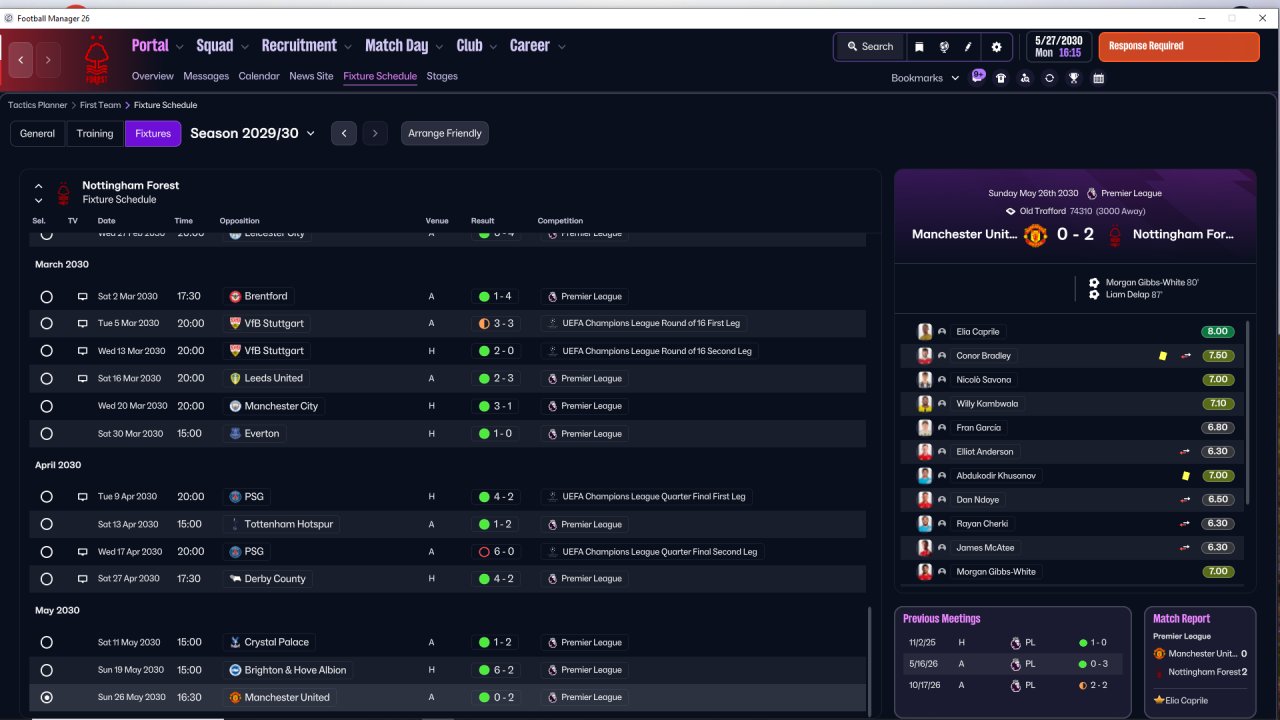
Task: Click the Arrange Friendly button
Action: [445, 133]
